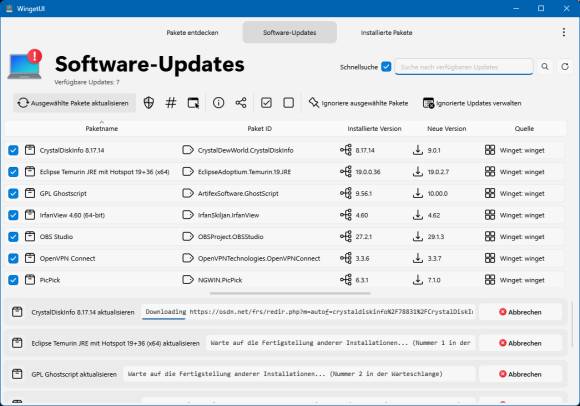Focus the update search input field
This screenshot has width=580, height=406.
point(464,67)
